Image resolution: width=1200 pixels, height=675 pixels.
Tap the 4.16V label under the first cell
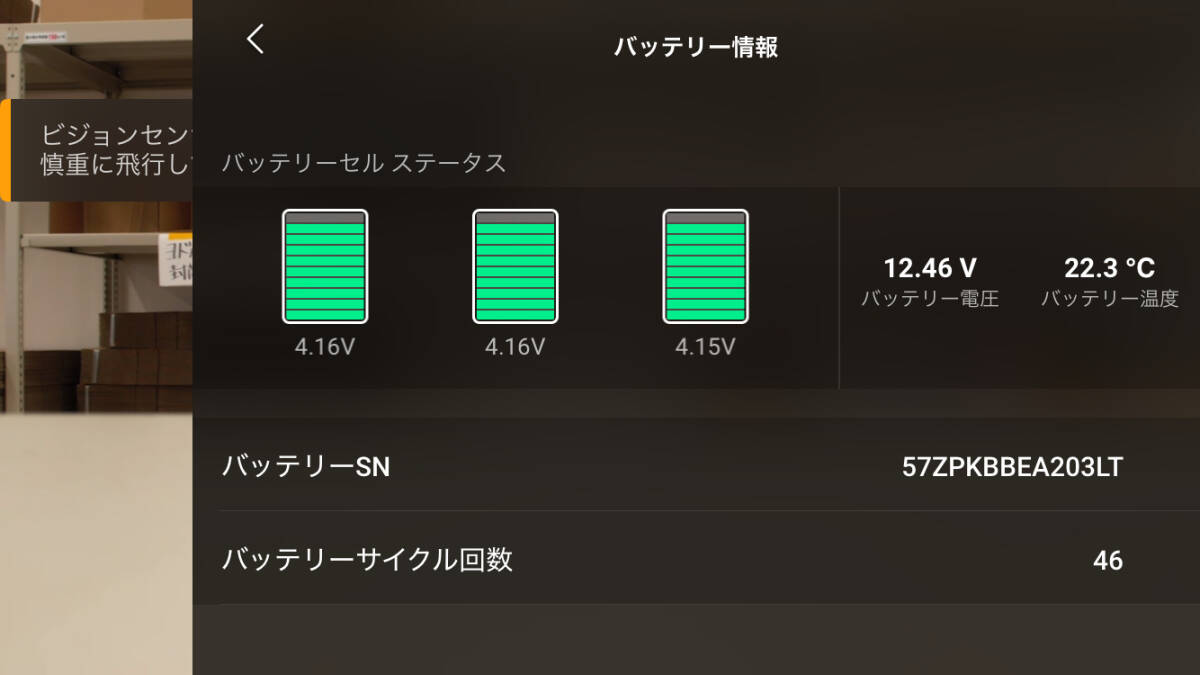click(x=323, y=346)
